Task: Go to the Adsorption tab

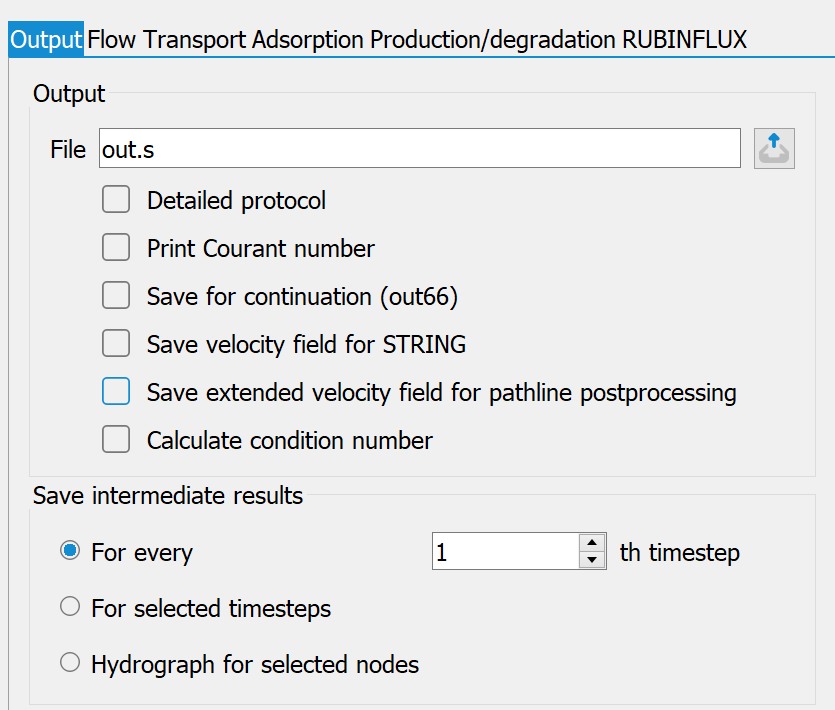Action: tap(308, 39)
